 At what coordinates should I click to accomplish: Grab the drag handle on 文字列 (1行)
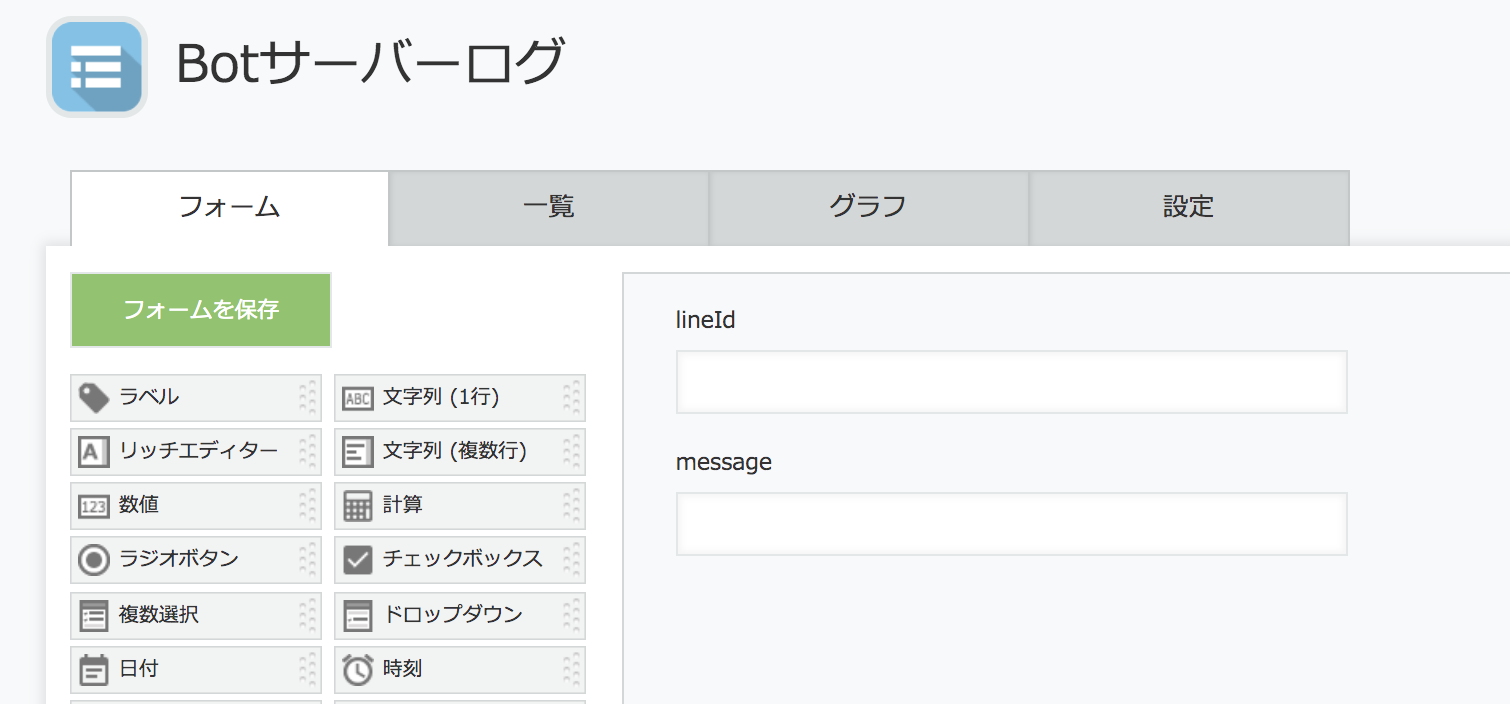click(572, 398)
